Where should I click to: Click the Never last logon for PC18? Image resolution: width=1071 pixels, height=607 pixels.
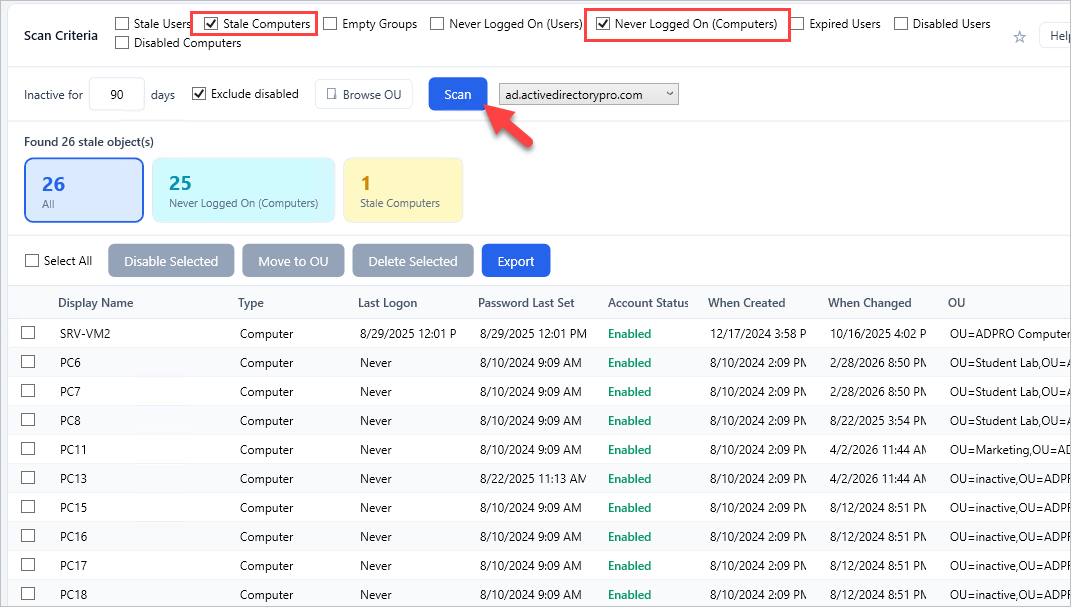pos(376,595)
